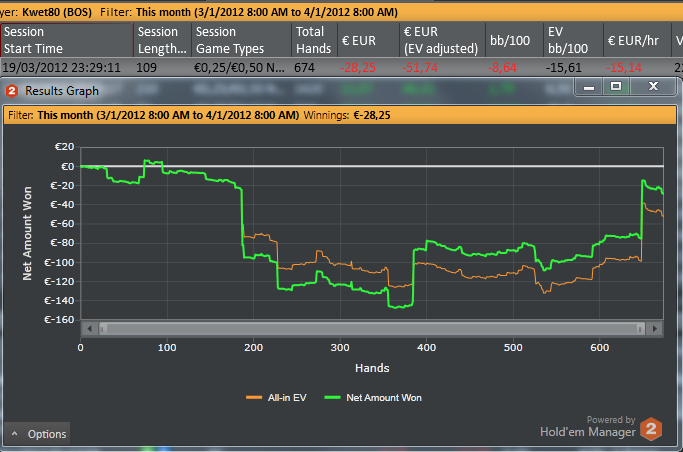Click the 109 session length cell
This screenshot has height=452, width=683.
[146, 67]
